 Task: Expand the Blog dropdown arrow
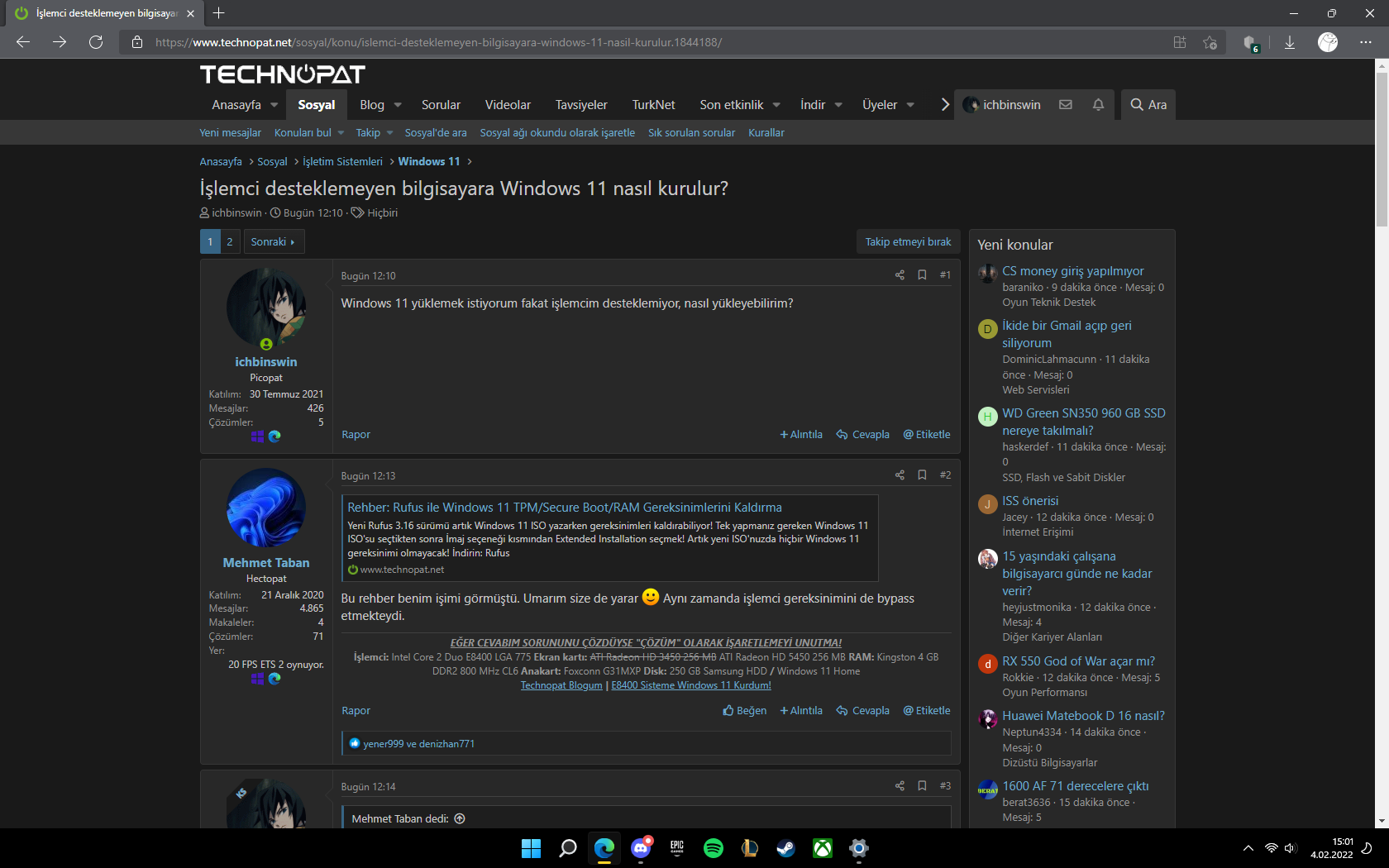(x=398, y=105)
